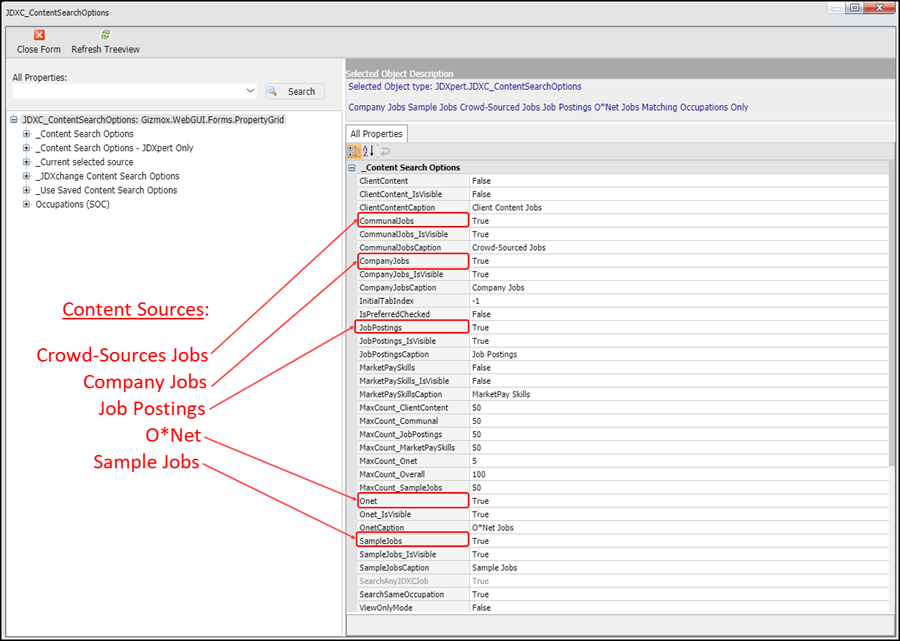Image resolution: width=900 pixels, height=641 pixels.
Task: Select the SampleJobs property
Action: (381, 541)
